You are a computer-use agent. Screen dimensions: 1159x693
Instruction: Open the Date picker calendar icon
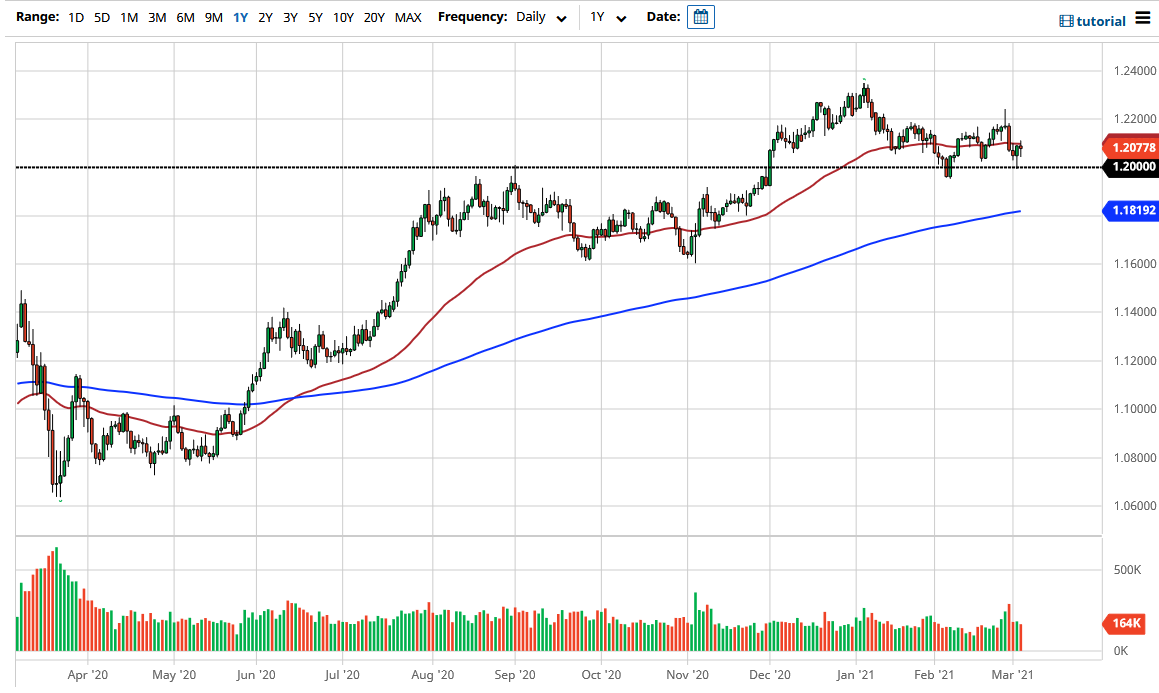pyautogui.click(x=700, y=16)
